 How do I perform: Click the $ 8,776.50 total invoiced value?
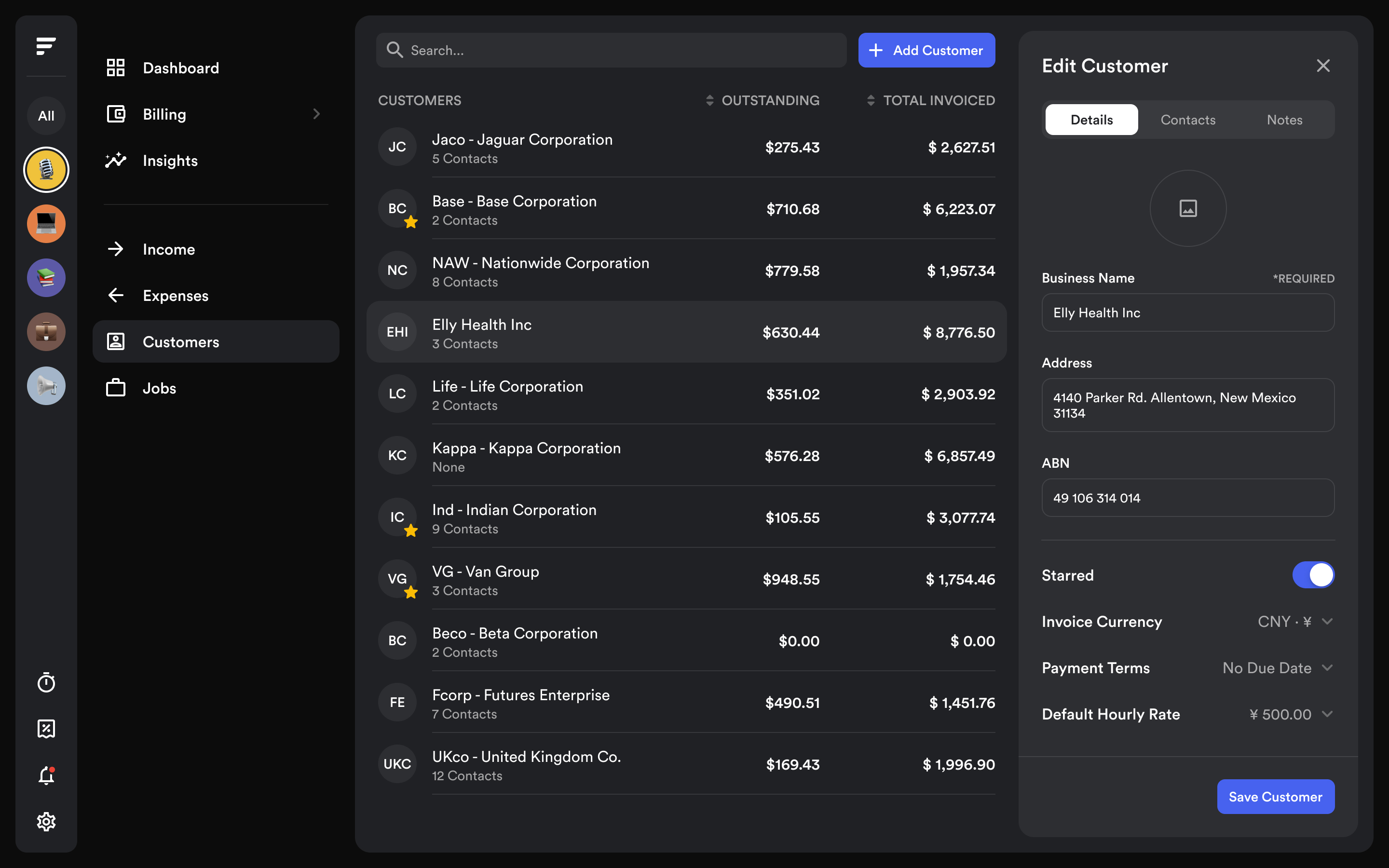coord(958,332)
